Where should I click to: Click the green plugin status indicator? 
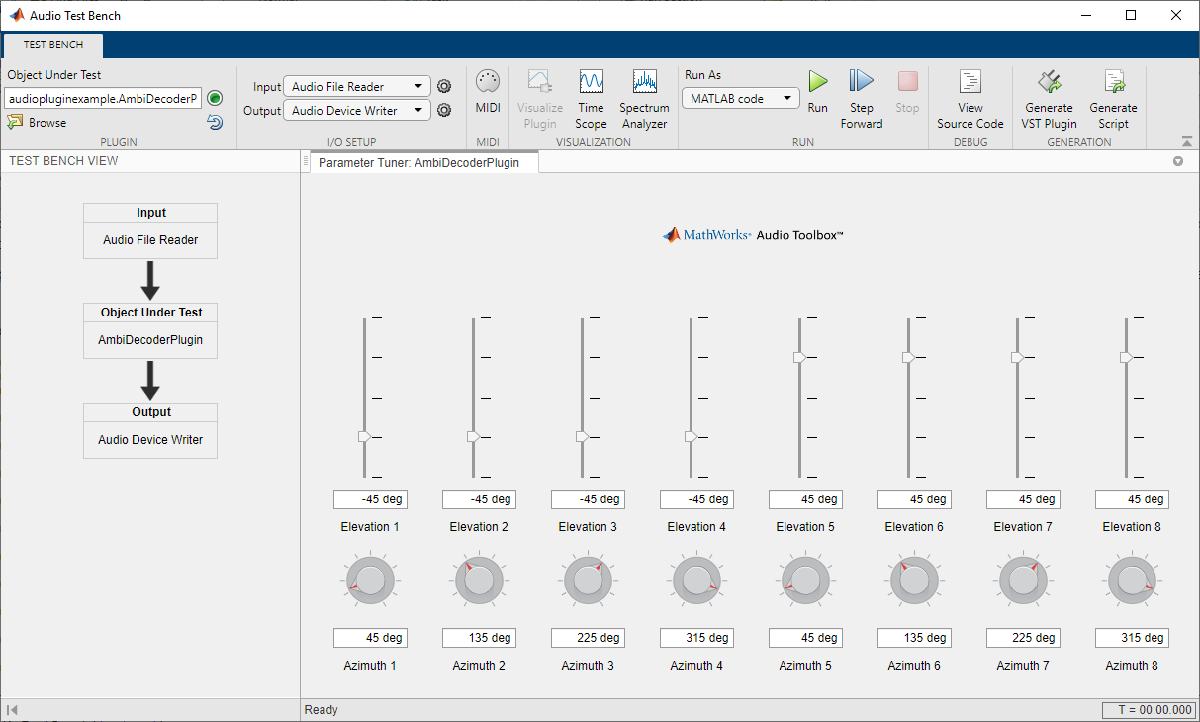coord(215,98)
